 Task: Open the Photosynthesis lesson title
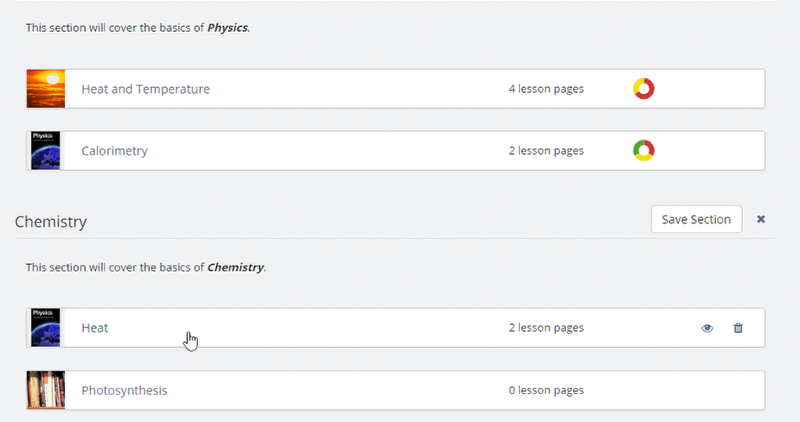click(x=124, y=390)
